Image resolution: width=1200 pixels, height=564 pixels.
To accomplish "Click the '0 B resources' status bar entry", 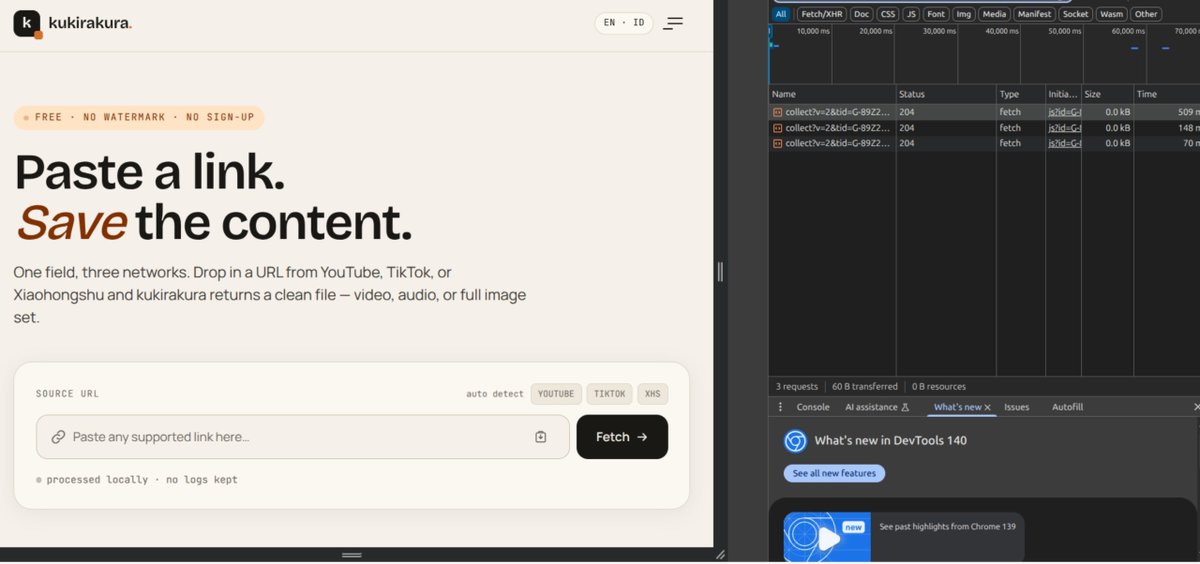I will pyautogui.click(x=939, y=386).
